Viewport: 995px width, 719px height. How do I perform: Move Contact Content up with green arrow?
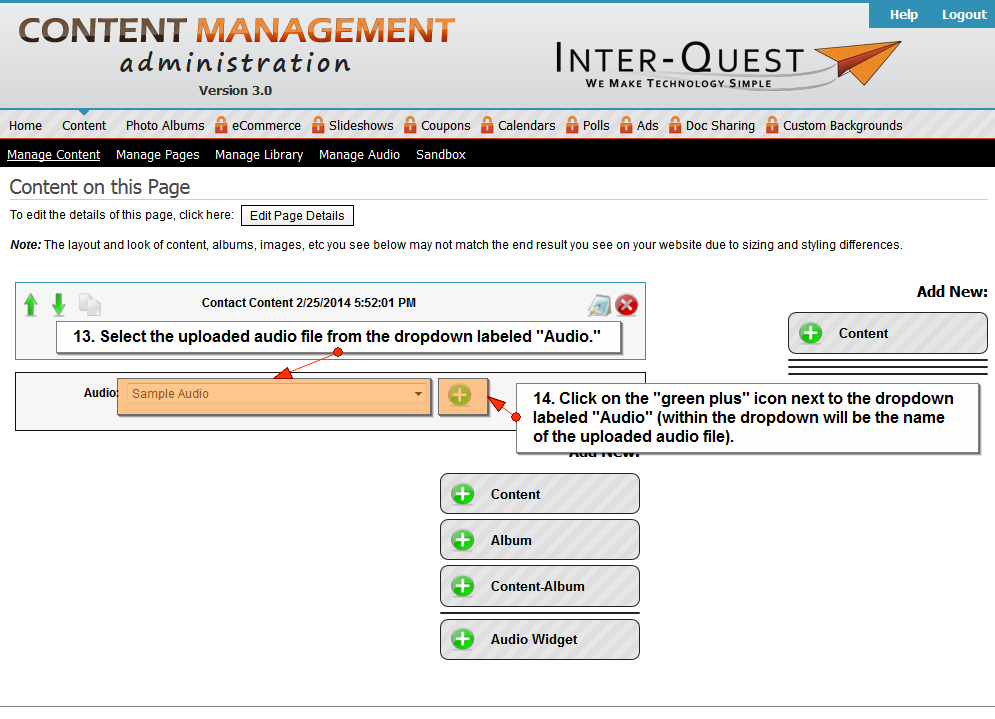pyautogui.click(x=31, y=304)
